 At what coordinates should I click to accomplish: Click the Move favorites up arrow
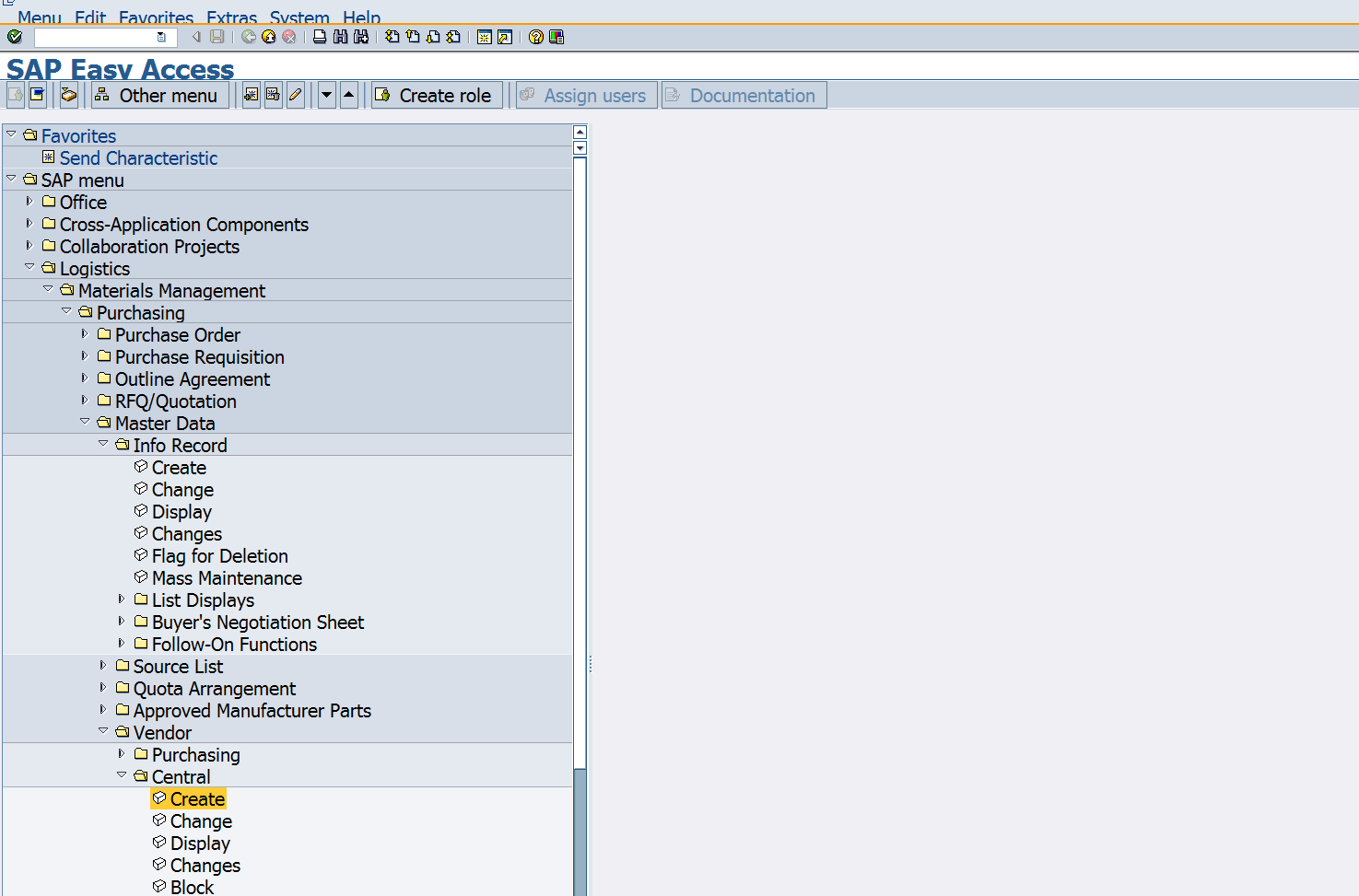[x=349, y=95]
